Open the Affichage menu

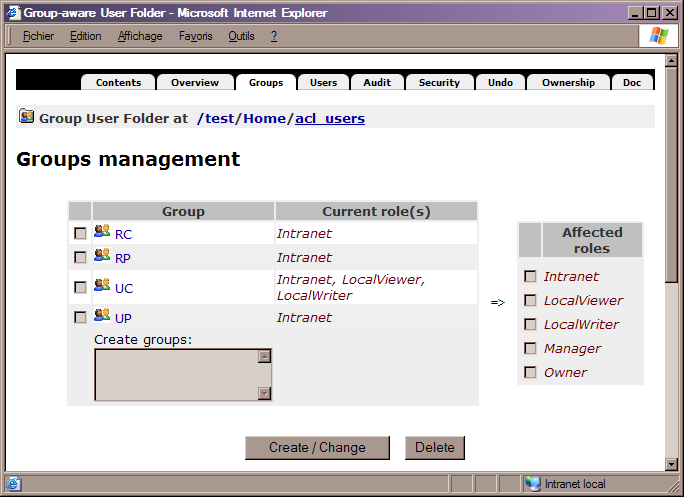pyautogui.click(x=139, y=36)
